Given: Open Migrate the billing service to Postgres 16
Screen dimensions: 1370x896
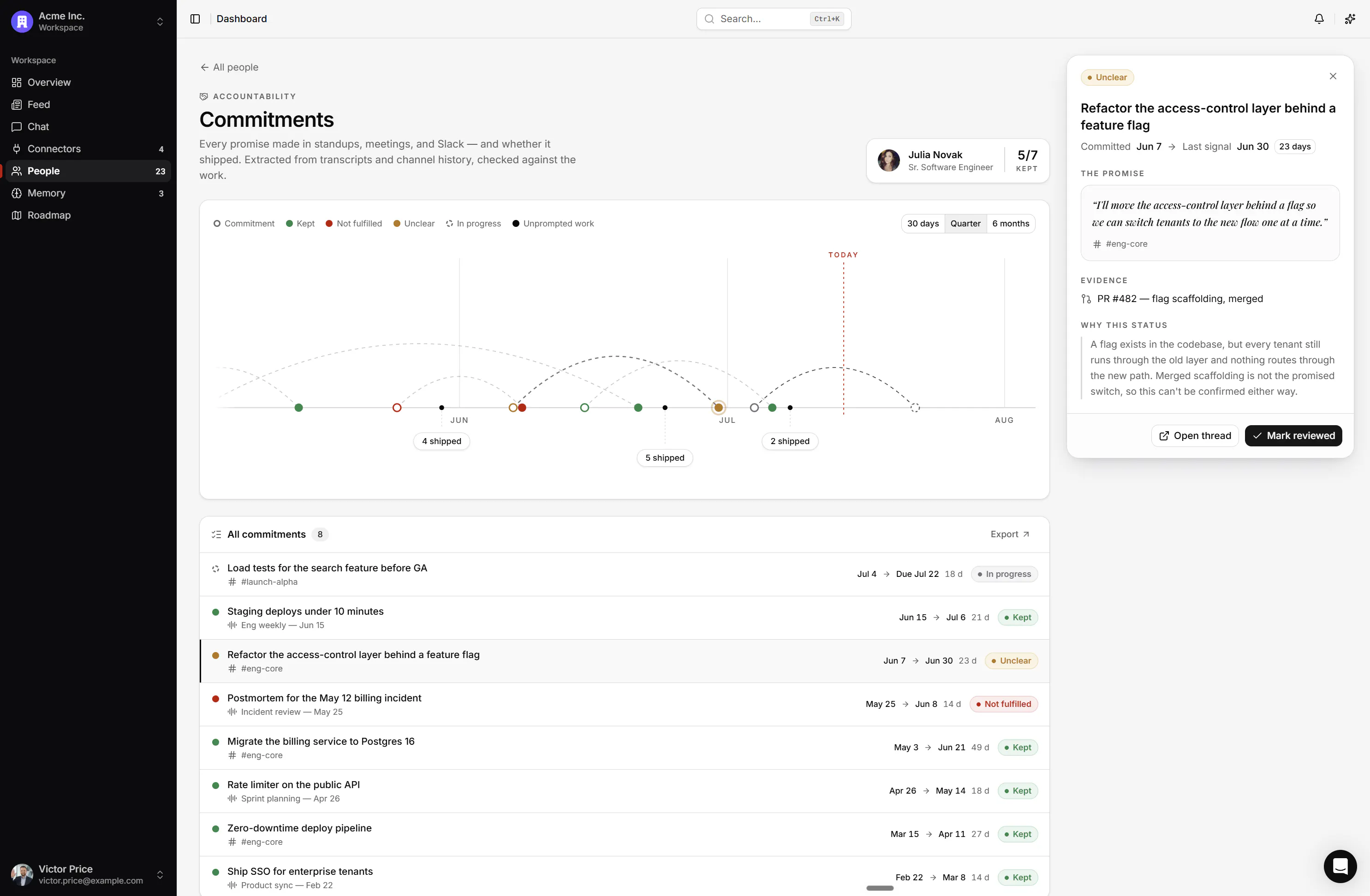Looking at the screenshot, I should point(624,748).
